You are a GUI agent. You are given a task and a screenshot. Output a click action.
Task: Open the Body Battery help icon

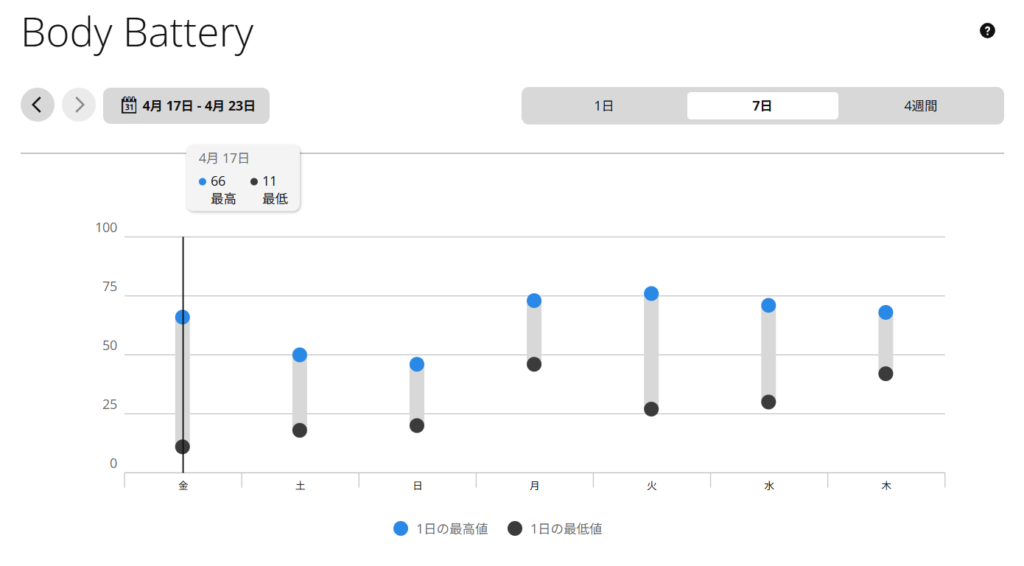pos(987,31)
